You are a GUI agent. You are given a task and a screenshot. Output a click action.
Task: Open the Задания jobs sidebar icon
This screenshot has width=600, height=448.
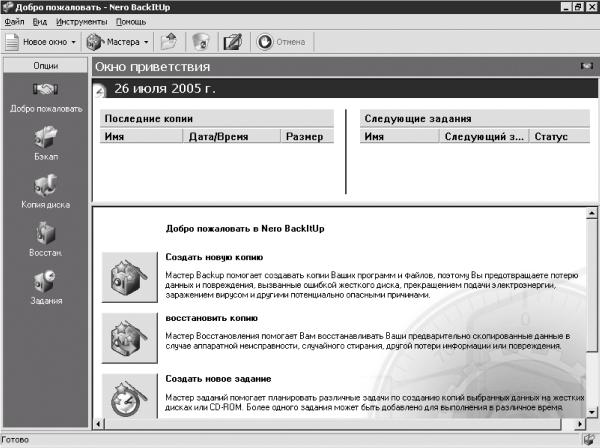click(x=45, y=281)
